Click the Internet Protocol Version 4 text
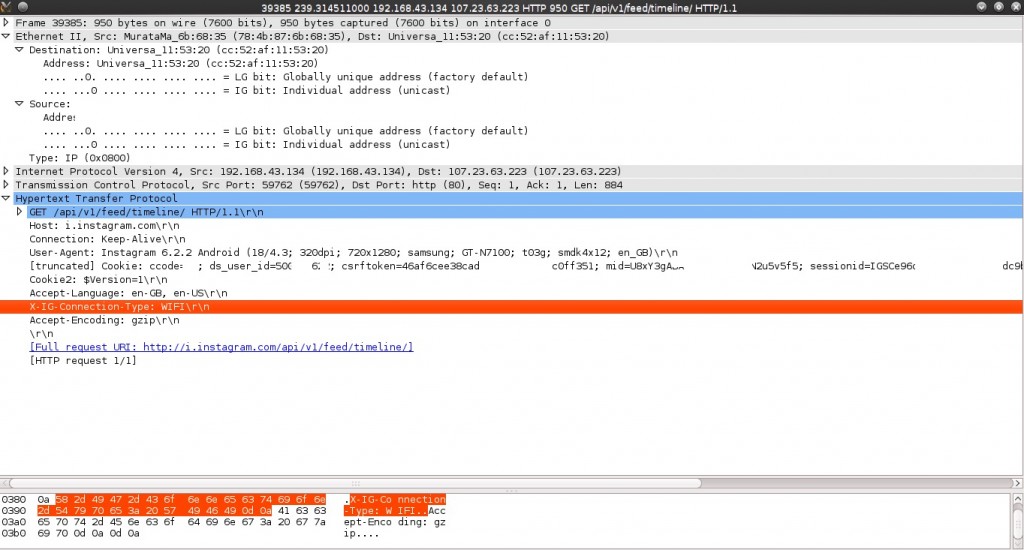This screenshot has width=1024, height=550. point(319,171)
